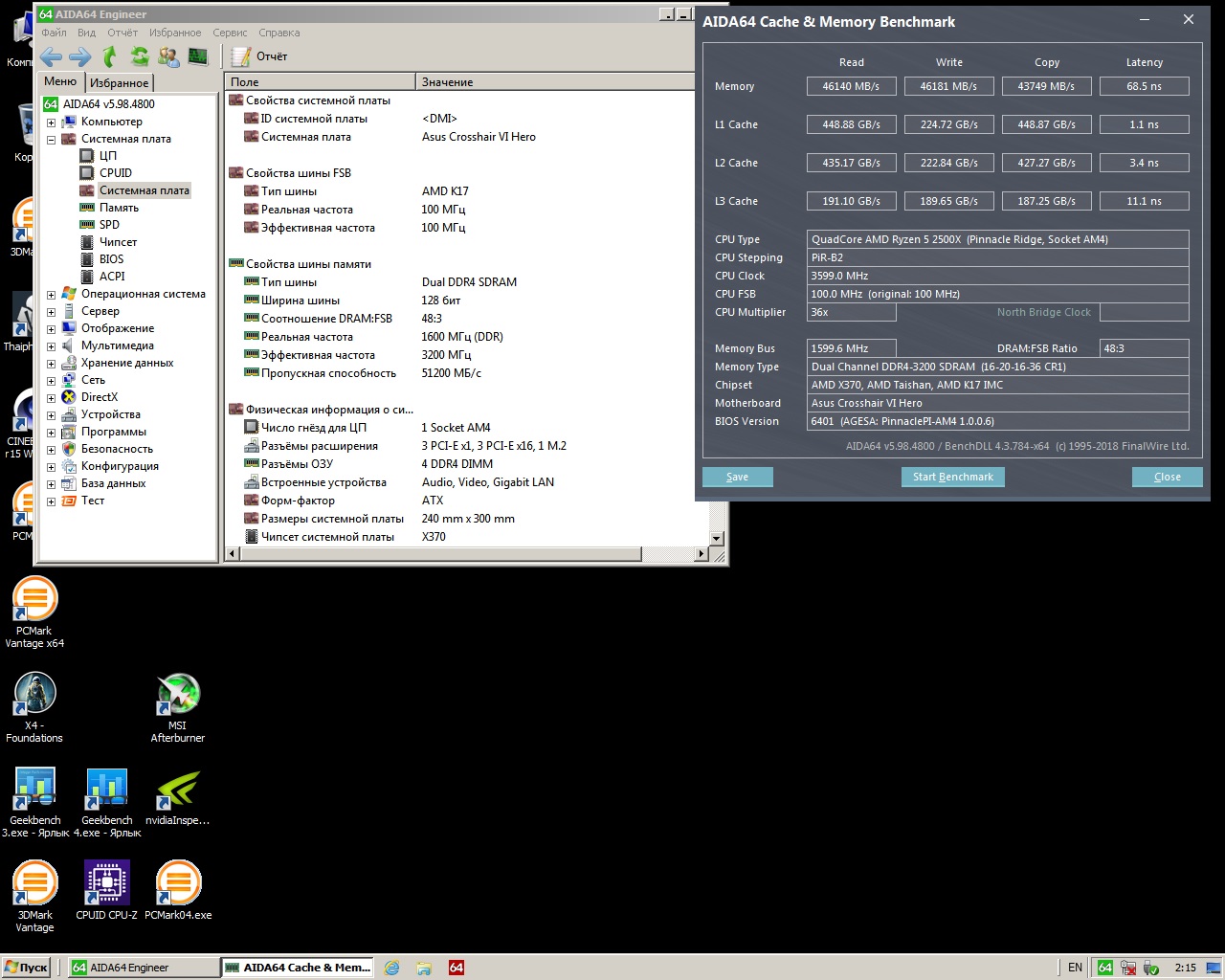This screenshot has height=980, width=1225.
Task: Select the Geekbench 3.exe shortcut icon
Action: 35,802
